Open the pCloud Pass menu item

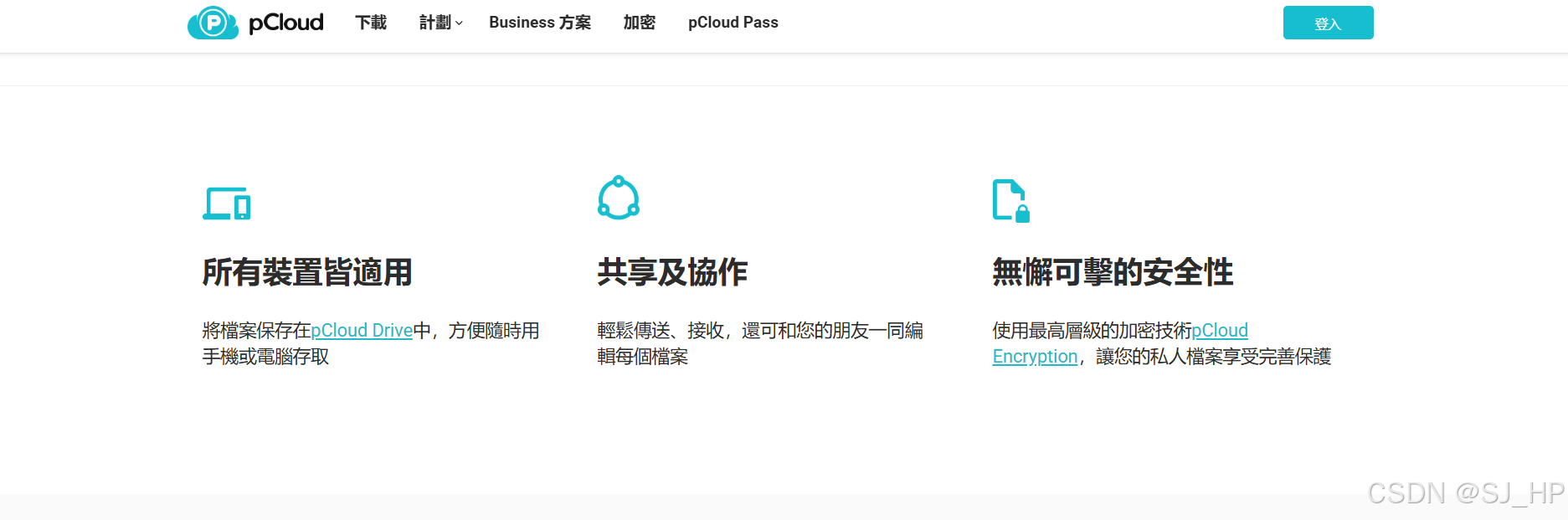(733, 23)
